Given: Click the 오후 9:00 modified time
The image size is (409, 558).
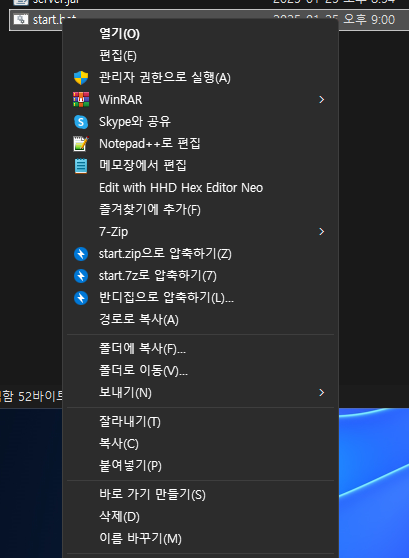Looking at the screenshot, I should [x=369, y=20].
